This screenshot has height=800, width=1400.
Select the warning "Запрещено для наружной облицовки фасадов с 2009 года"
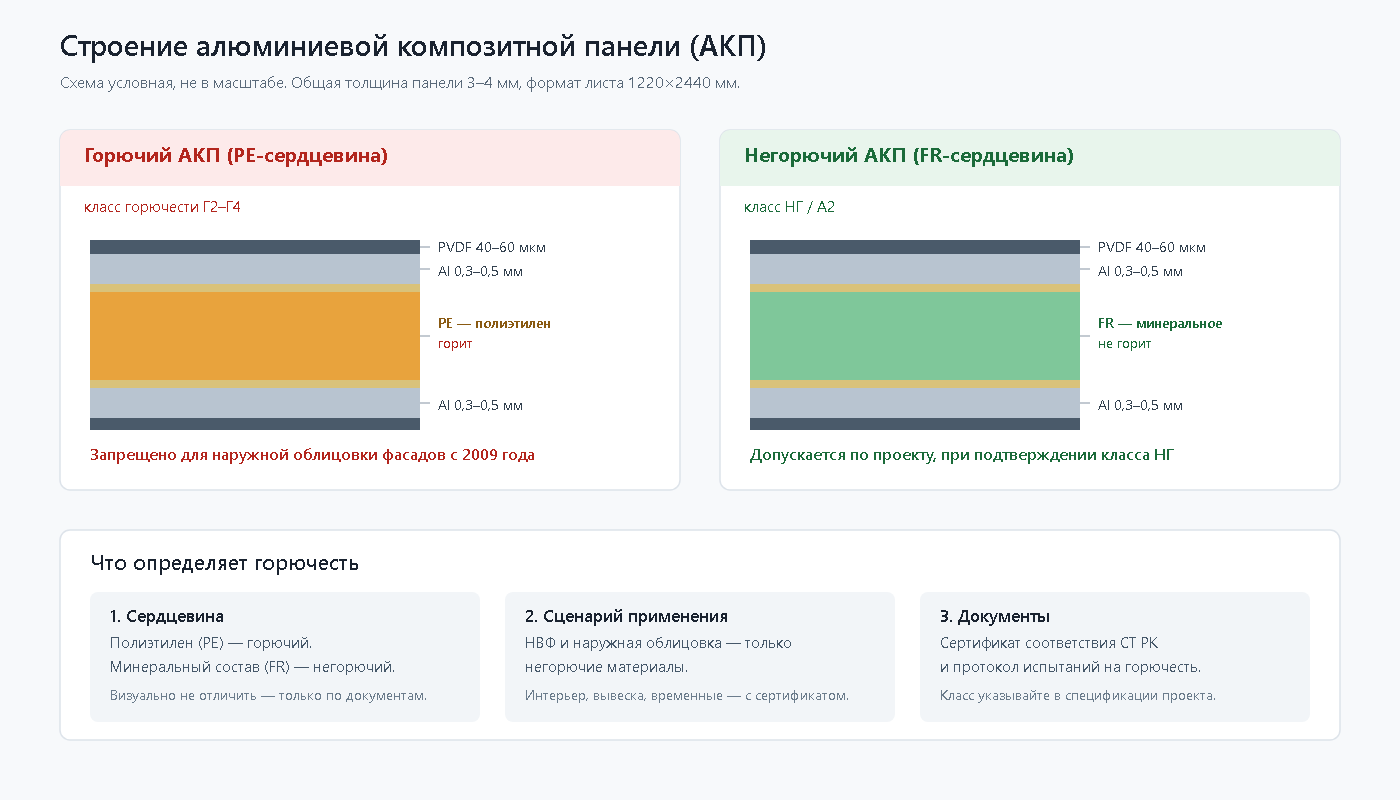click(x=312, y=455)
